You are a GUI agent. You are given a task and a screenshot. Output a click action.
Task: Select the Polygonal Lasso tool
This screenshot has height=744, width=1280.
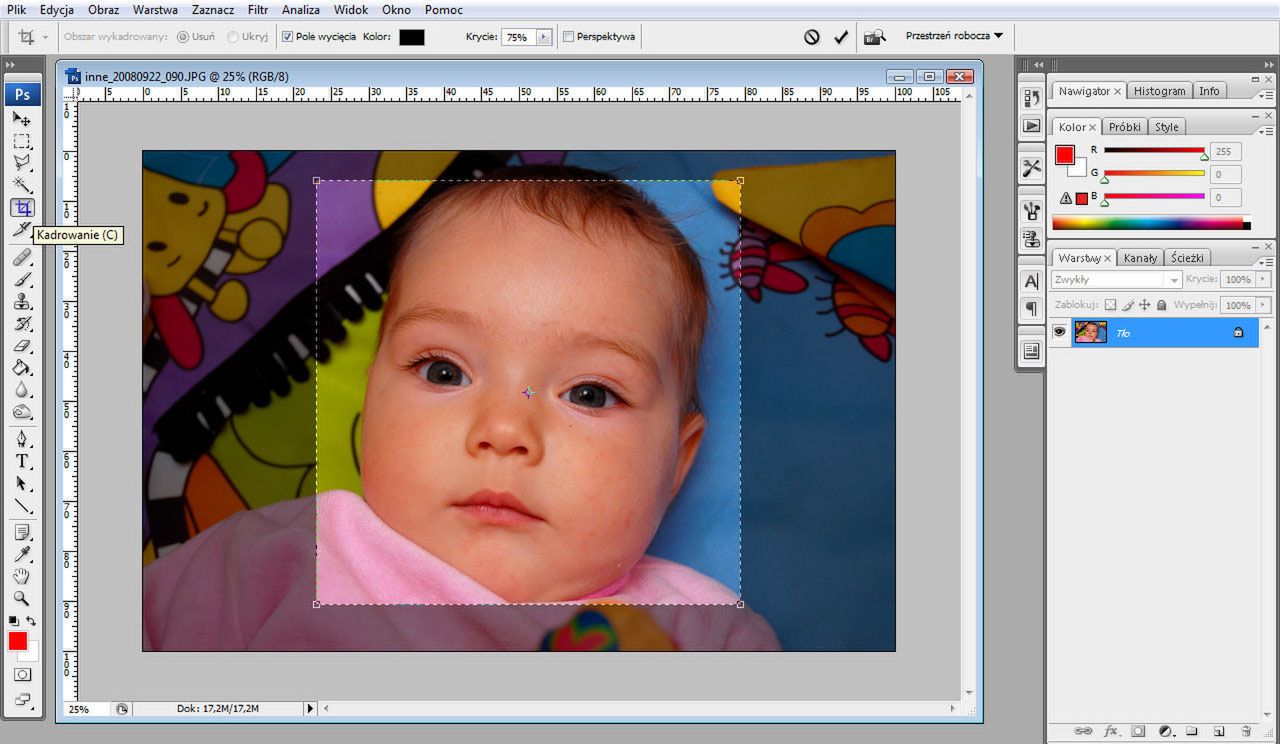[x=22, y=163]
